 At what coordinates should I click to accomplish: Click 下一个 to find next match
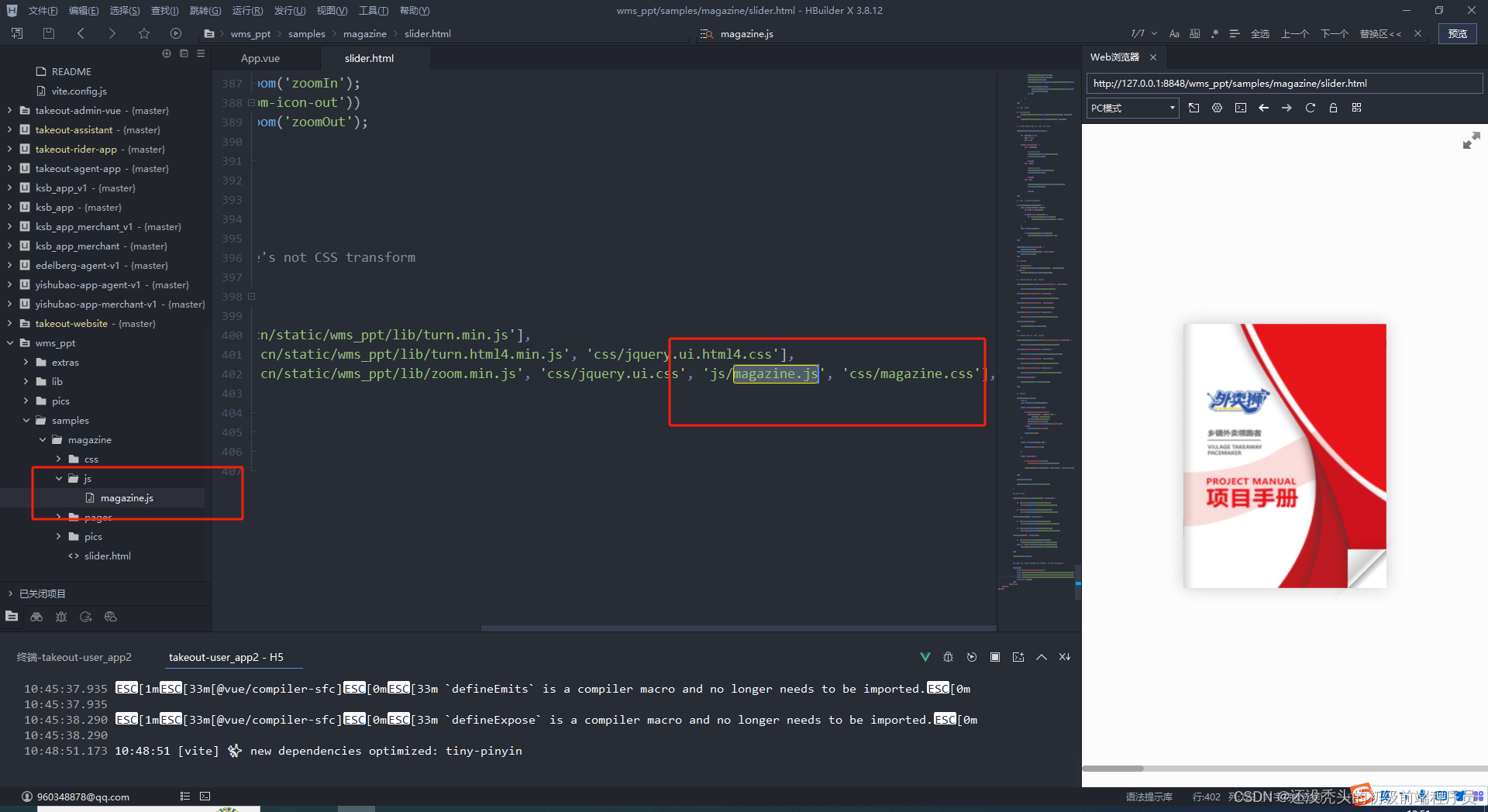[x=1335, y=33]
